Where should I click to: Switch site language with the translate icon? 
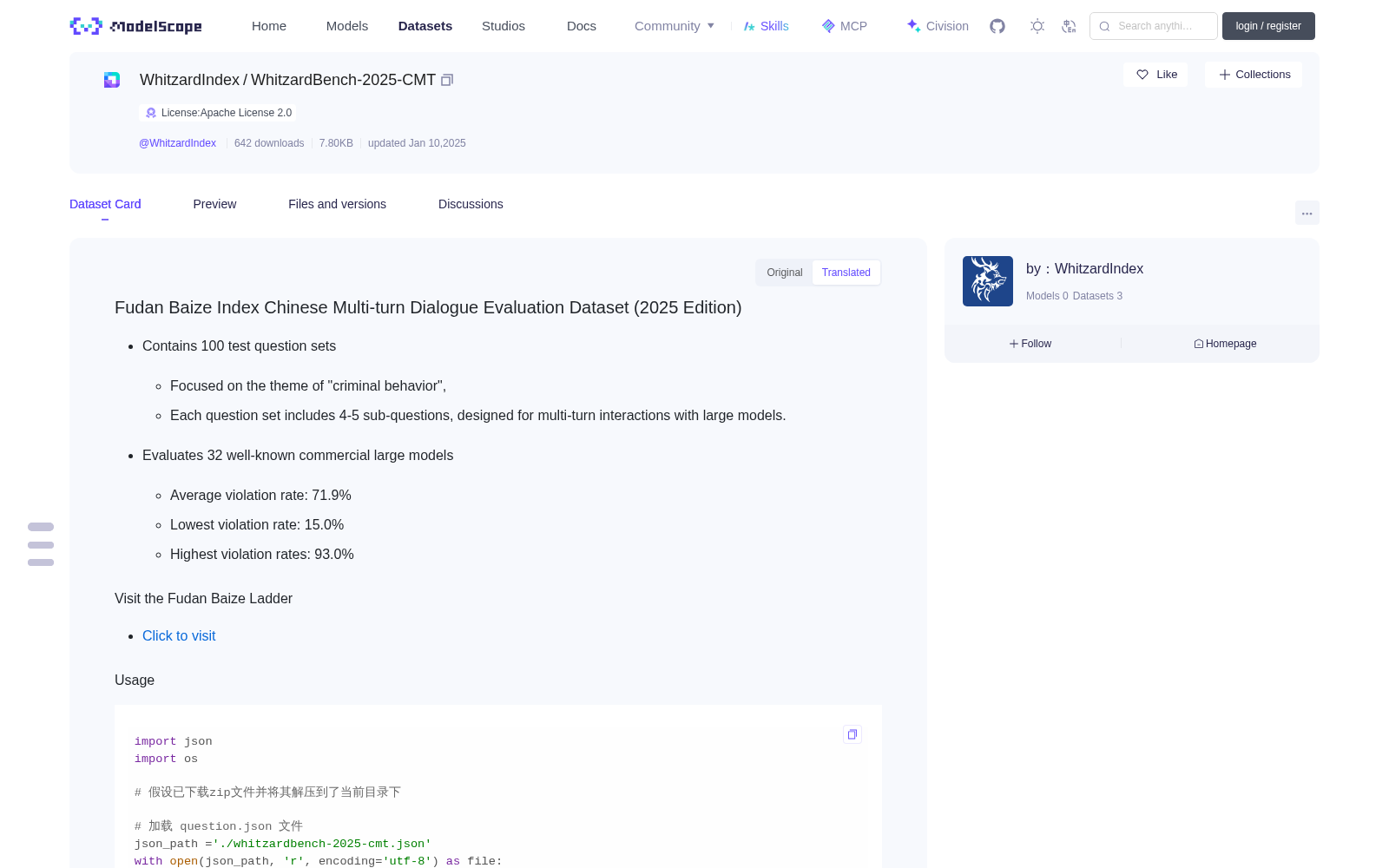click(x=1069, y=26)
